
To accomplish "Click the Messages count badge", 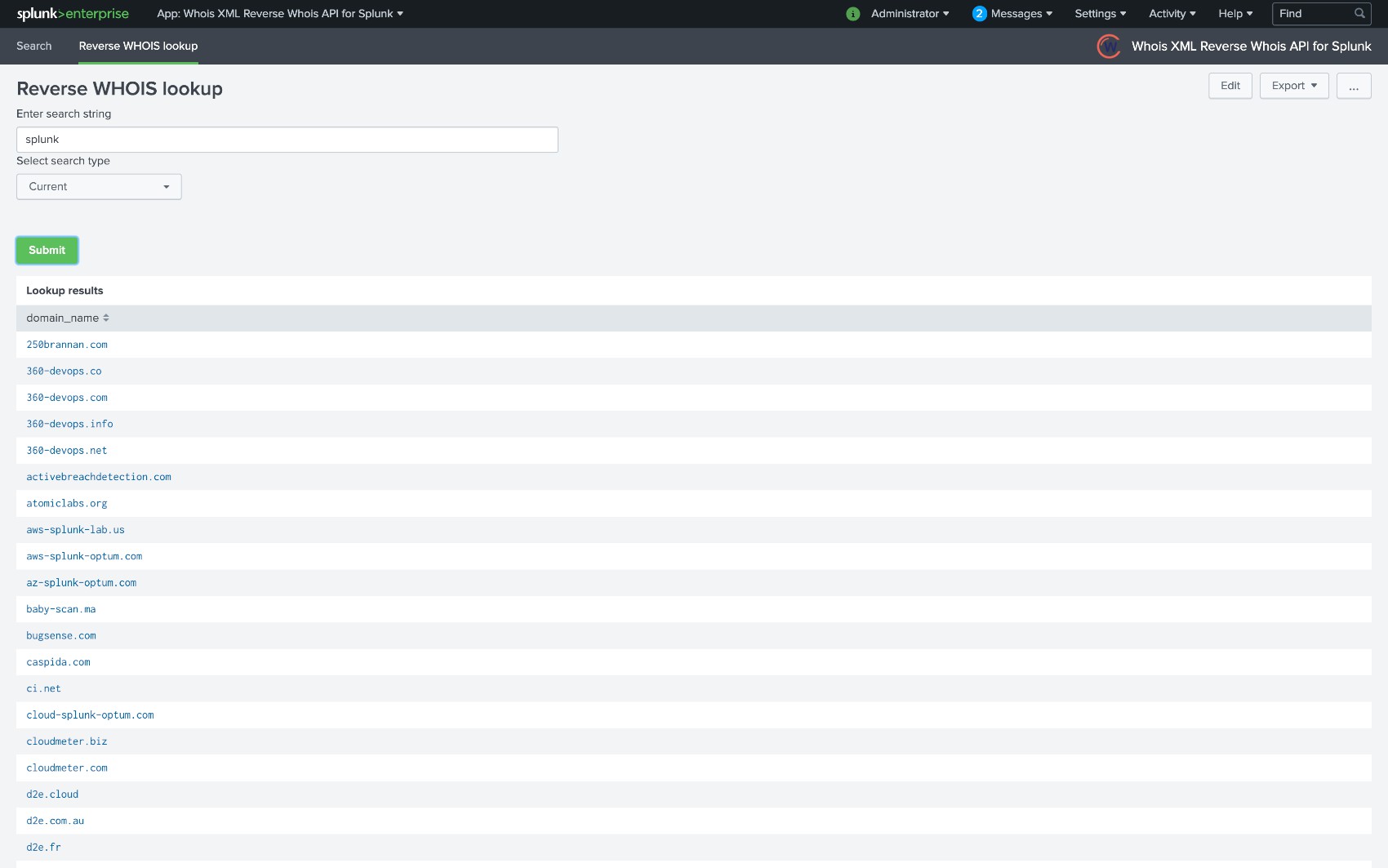I will (980, 14).
